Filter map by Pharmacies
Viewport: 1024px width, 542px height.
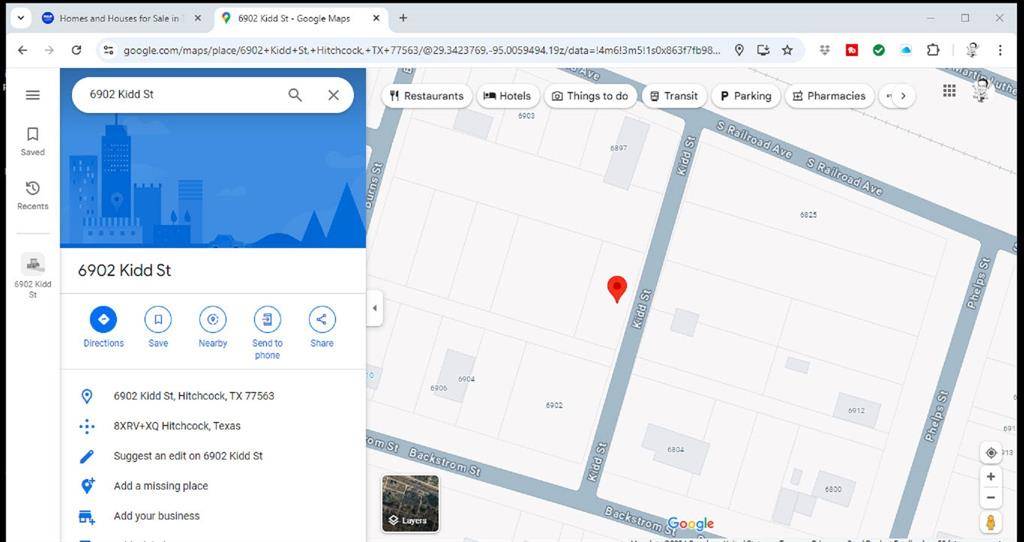829,96
